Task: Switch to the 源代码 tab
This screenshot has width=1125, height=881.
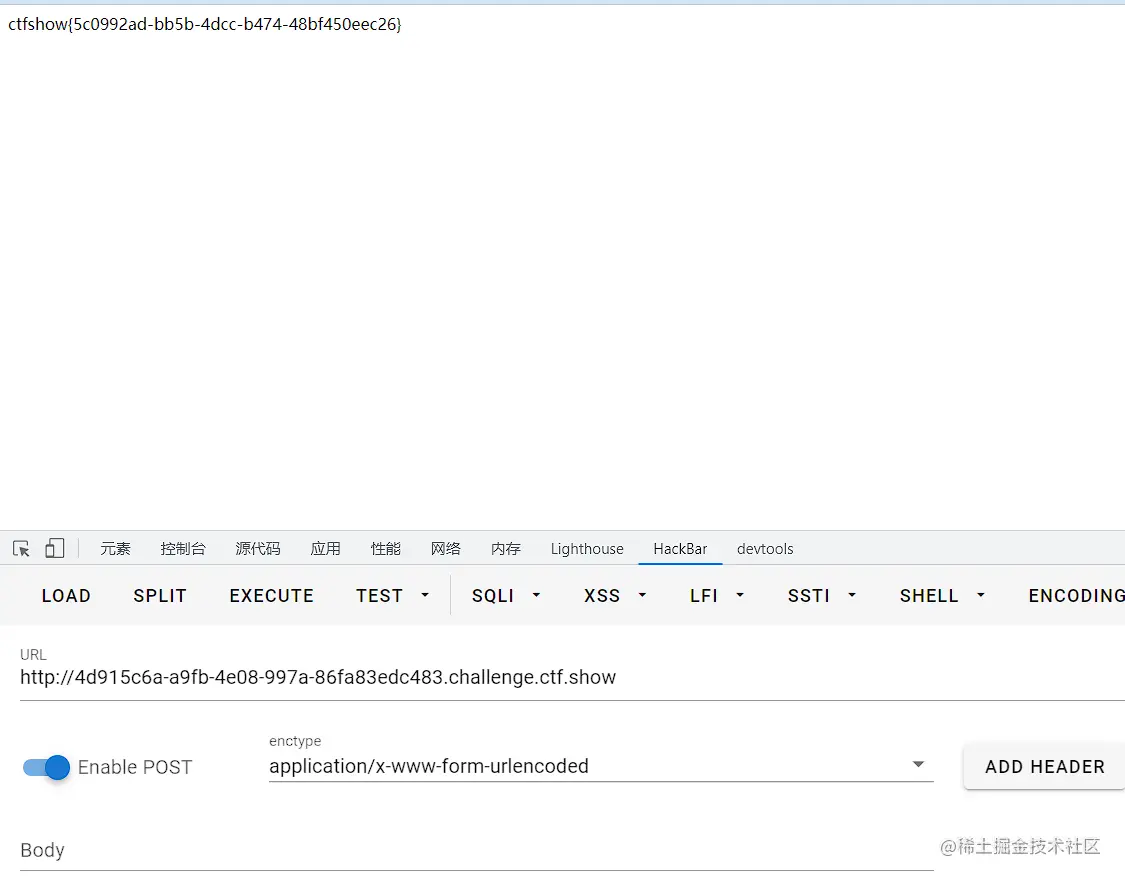Action: pos(258,549)
